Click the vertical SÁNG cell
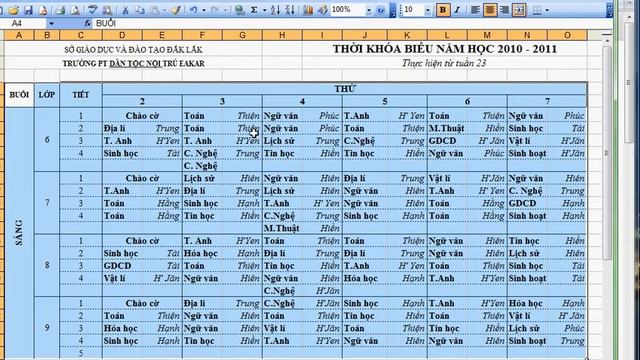This screenshot has height=360, width=640. click(x=19, y=233)
